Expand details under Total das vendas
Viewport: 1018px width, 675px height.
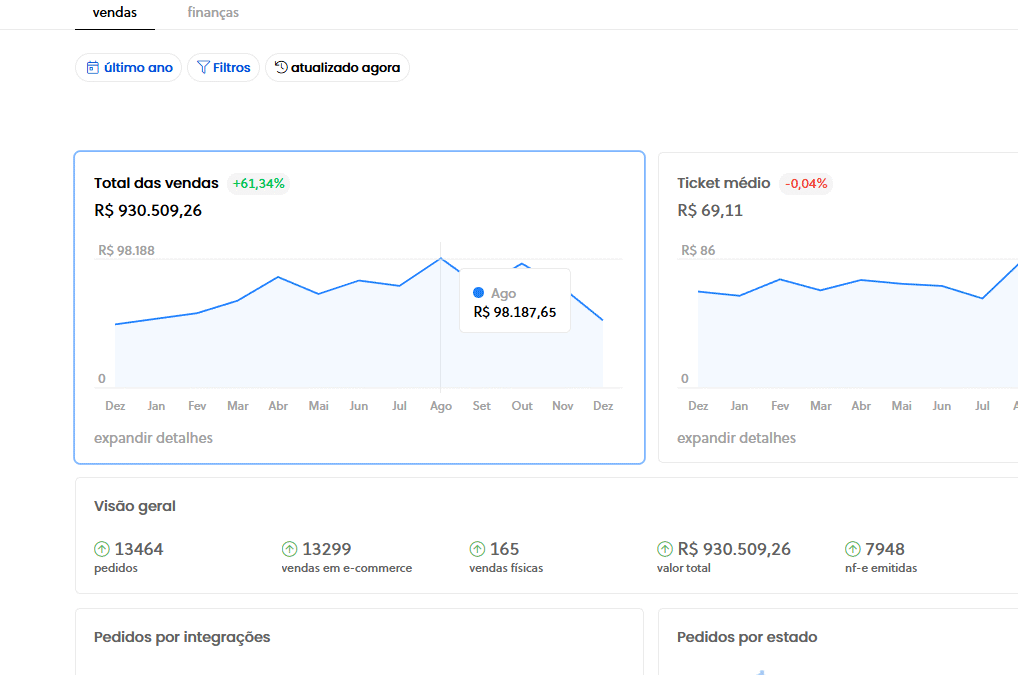pyautogui.click(x=153, y=438)
